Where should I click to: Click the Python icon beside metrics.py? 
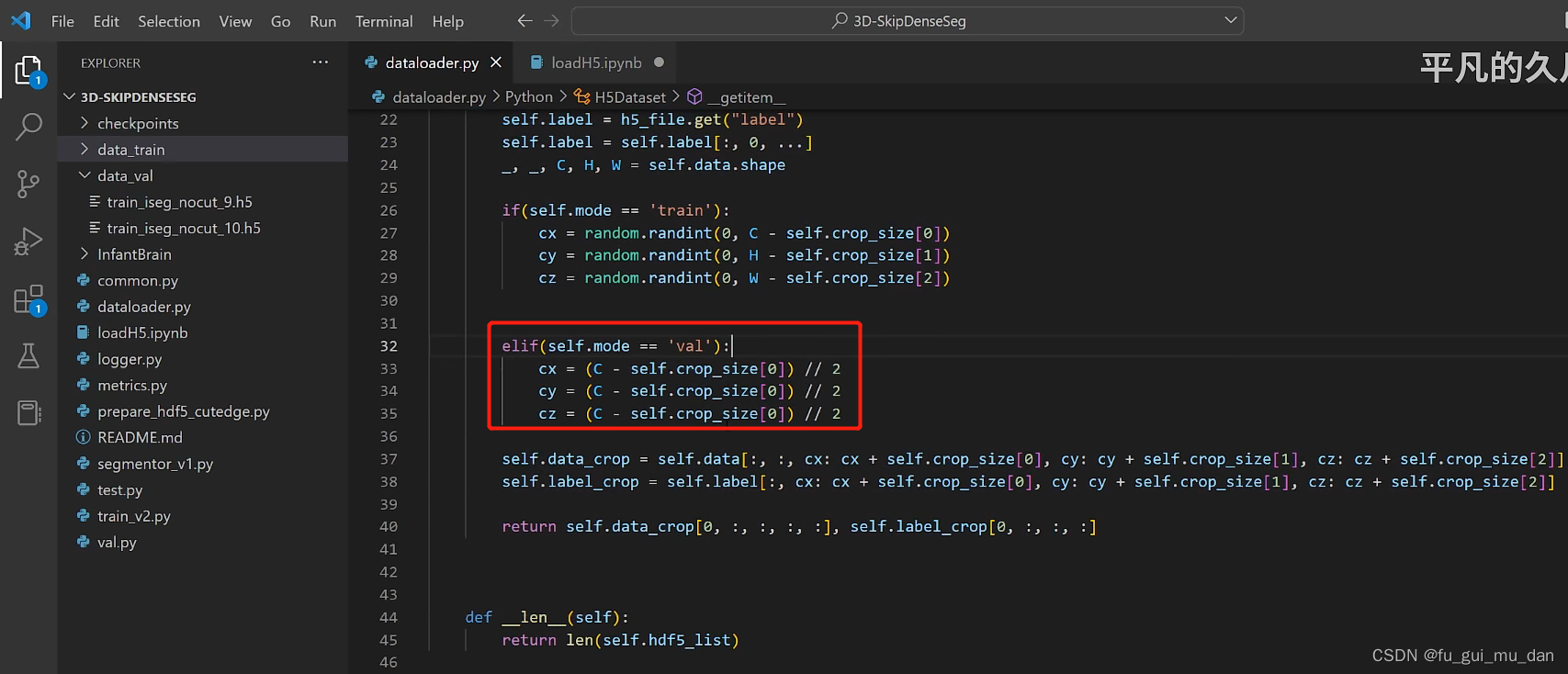[x=84, y=385]
